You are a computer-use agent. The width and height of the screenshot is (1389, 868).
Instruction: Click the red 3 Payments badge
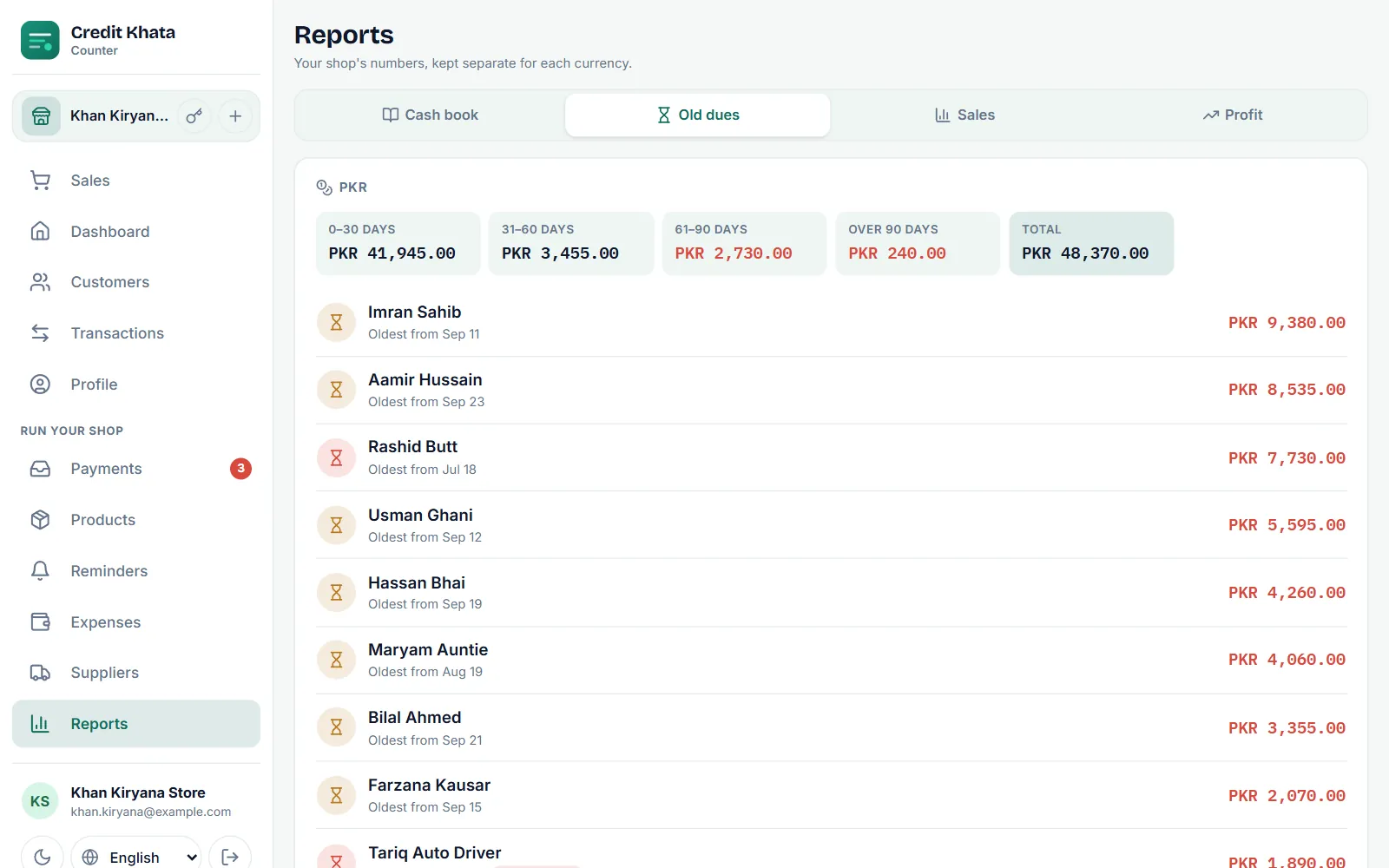click(x=240, y=469)
